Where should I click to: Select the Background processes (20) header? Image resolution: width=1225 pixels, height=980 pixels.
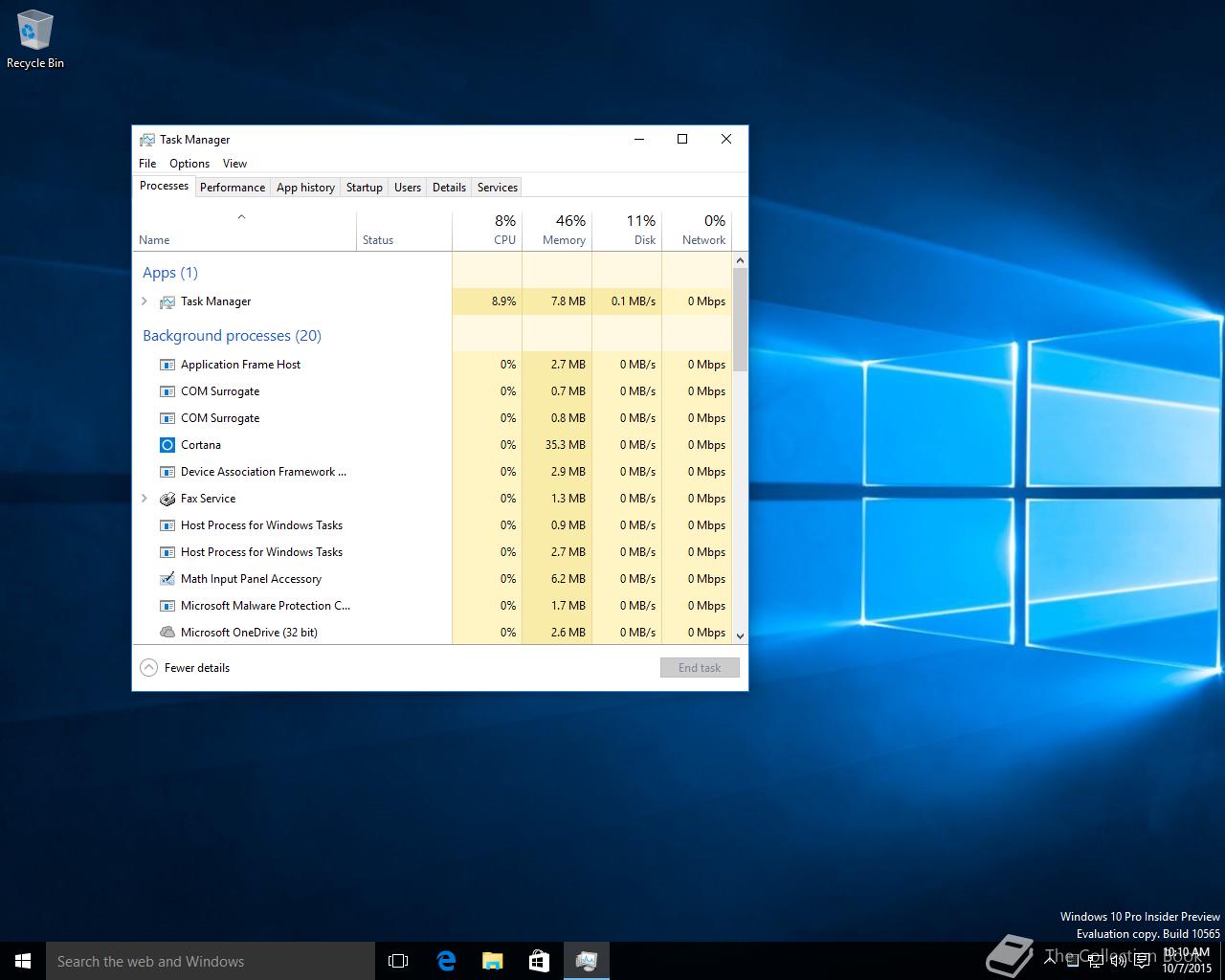tap(232, 336)
